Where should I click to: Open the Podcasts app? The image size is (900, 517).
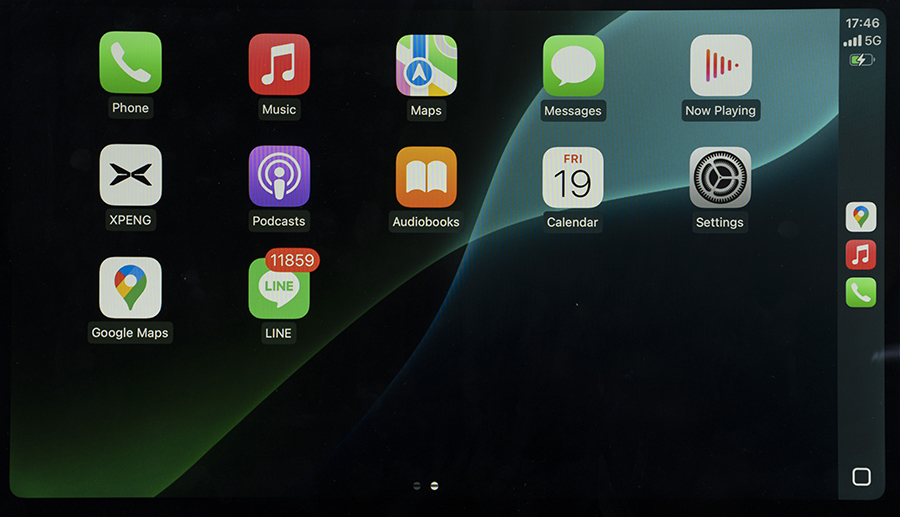click(x=279, y=176)
